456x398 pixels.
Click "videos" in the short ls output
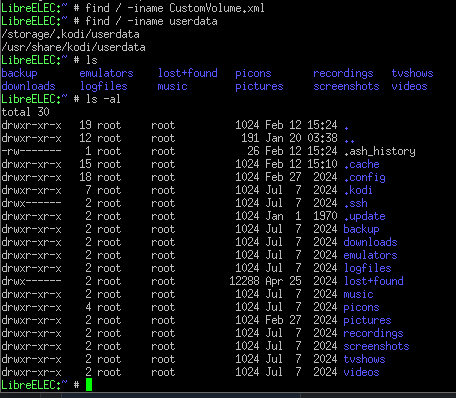coord(409,86)
